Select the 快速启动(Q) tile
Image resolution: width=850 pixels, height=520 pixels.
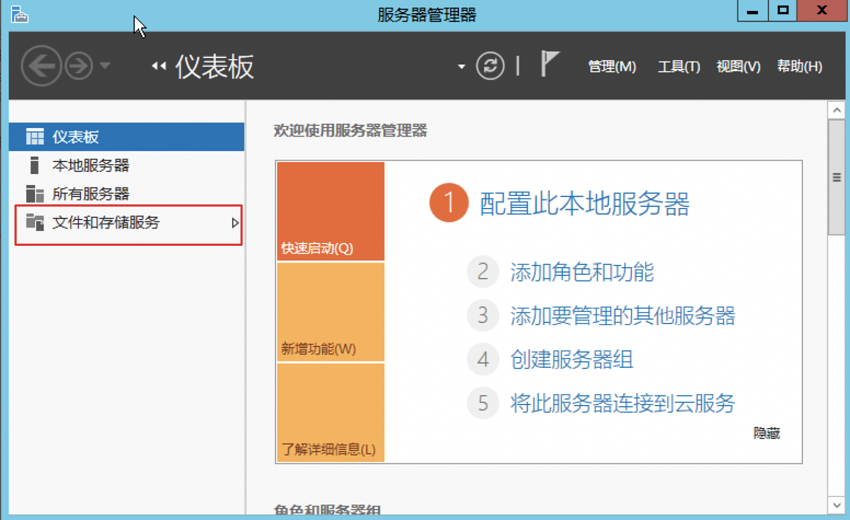tap(331, 211)
